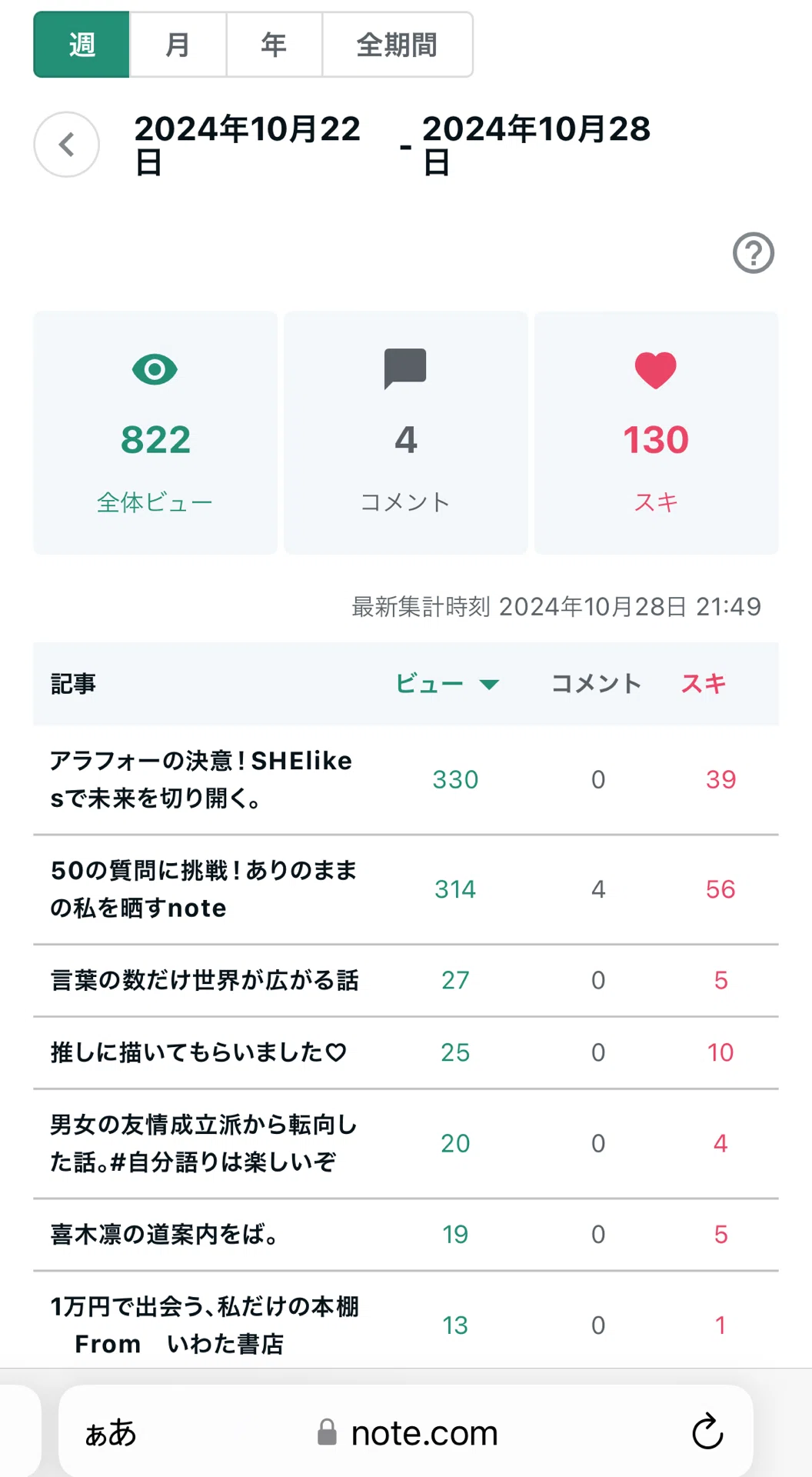Switch to the 全期間 tab
Image resolution: width=812 pixels, height=1477 pixels.
(397, 45)
